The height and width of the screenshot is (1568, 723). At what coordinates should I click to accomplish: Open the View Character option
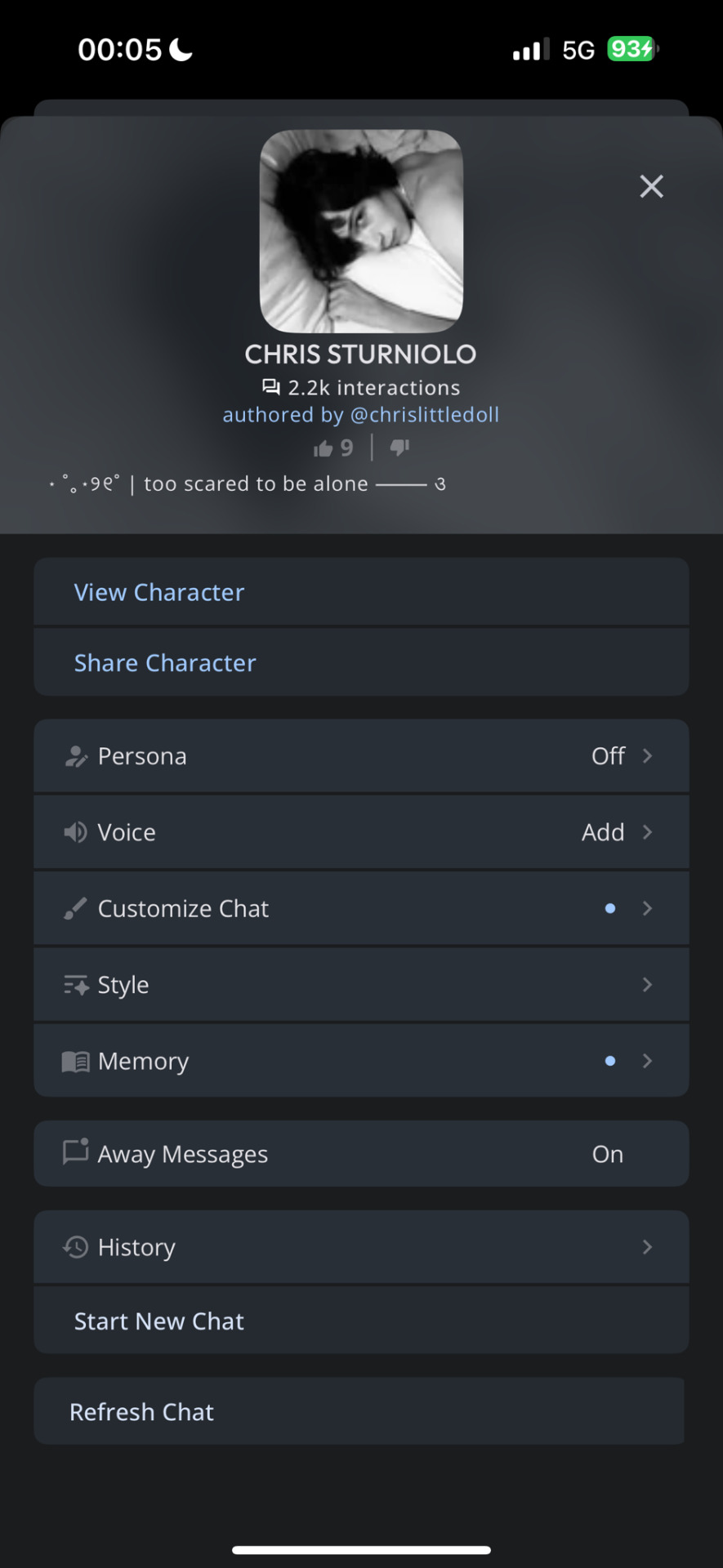tap(361, 592)
